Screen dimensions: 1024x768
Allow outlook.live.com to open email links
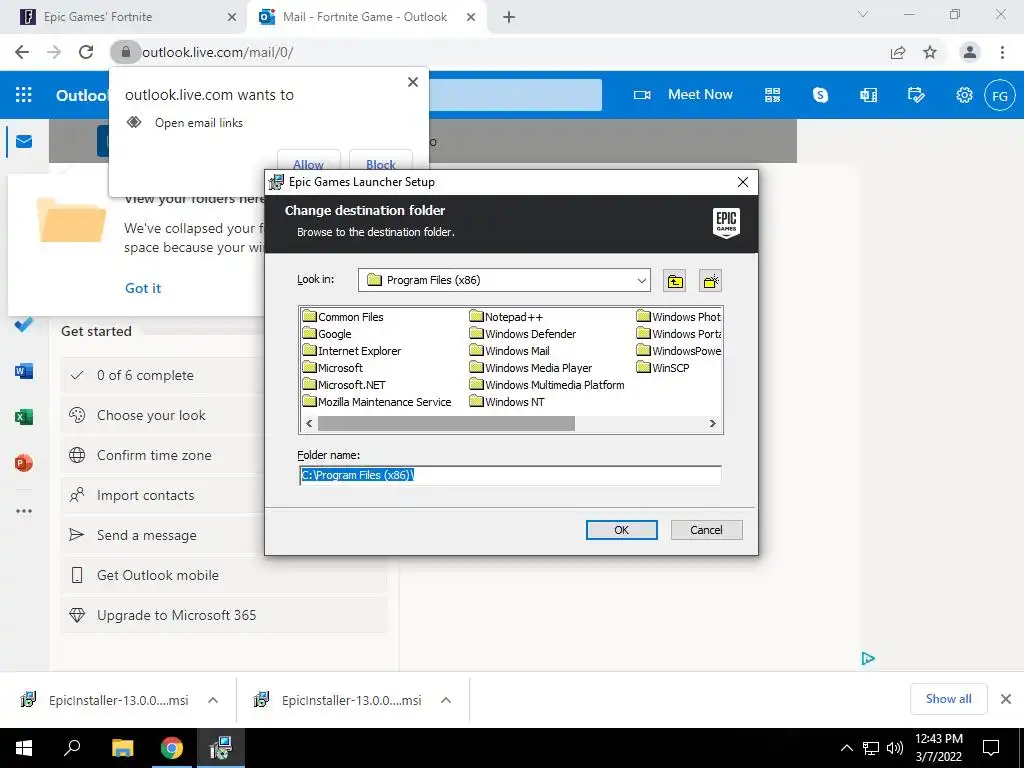pos(308,163)
